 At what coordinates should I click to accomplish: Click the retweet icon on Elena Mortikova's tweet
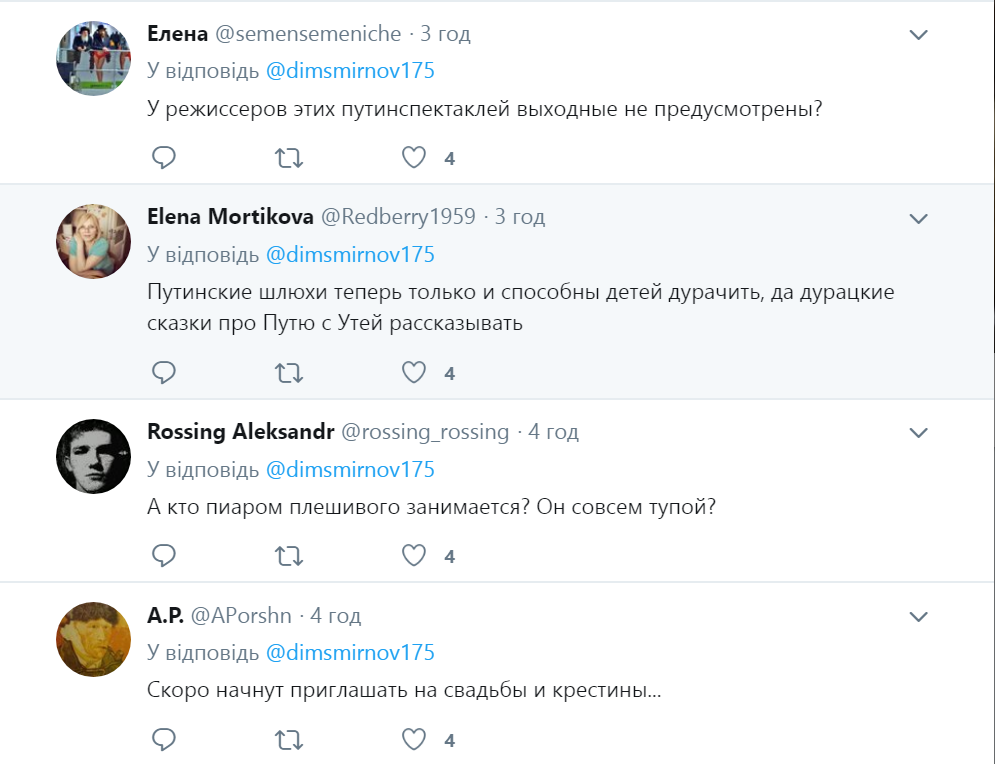tap(288, 371)
